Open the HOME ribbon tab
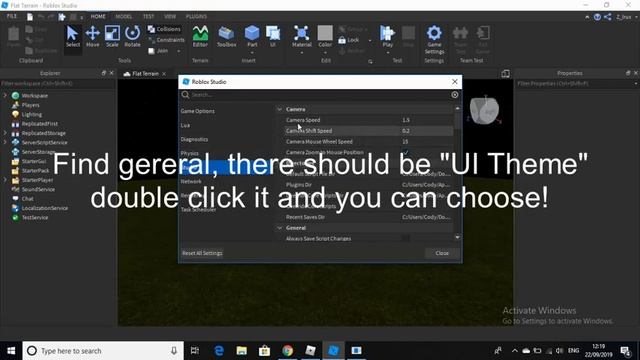 click(x=98, y=16)
